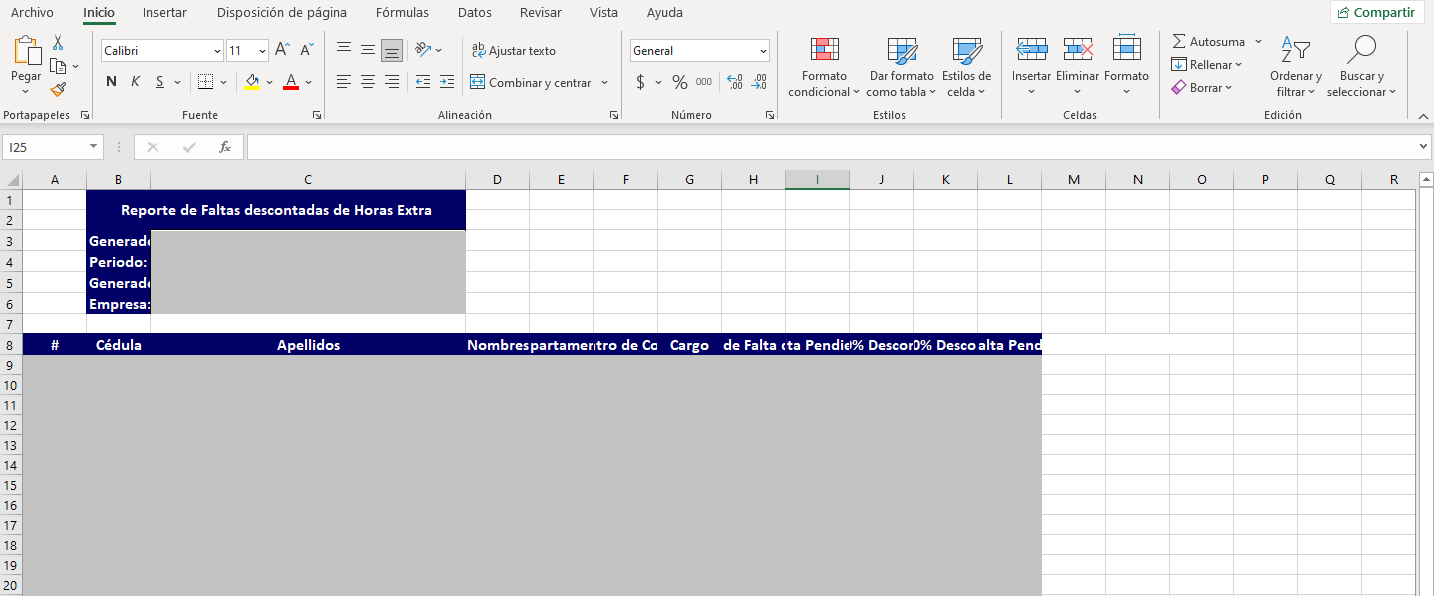Click the Paste (Pegar) icon
The width and height of the screenshot is (1434, 596).
pos(26,51)
